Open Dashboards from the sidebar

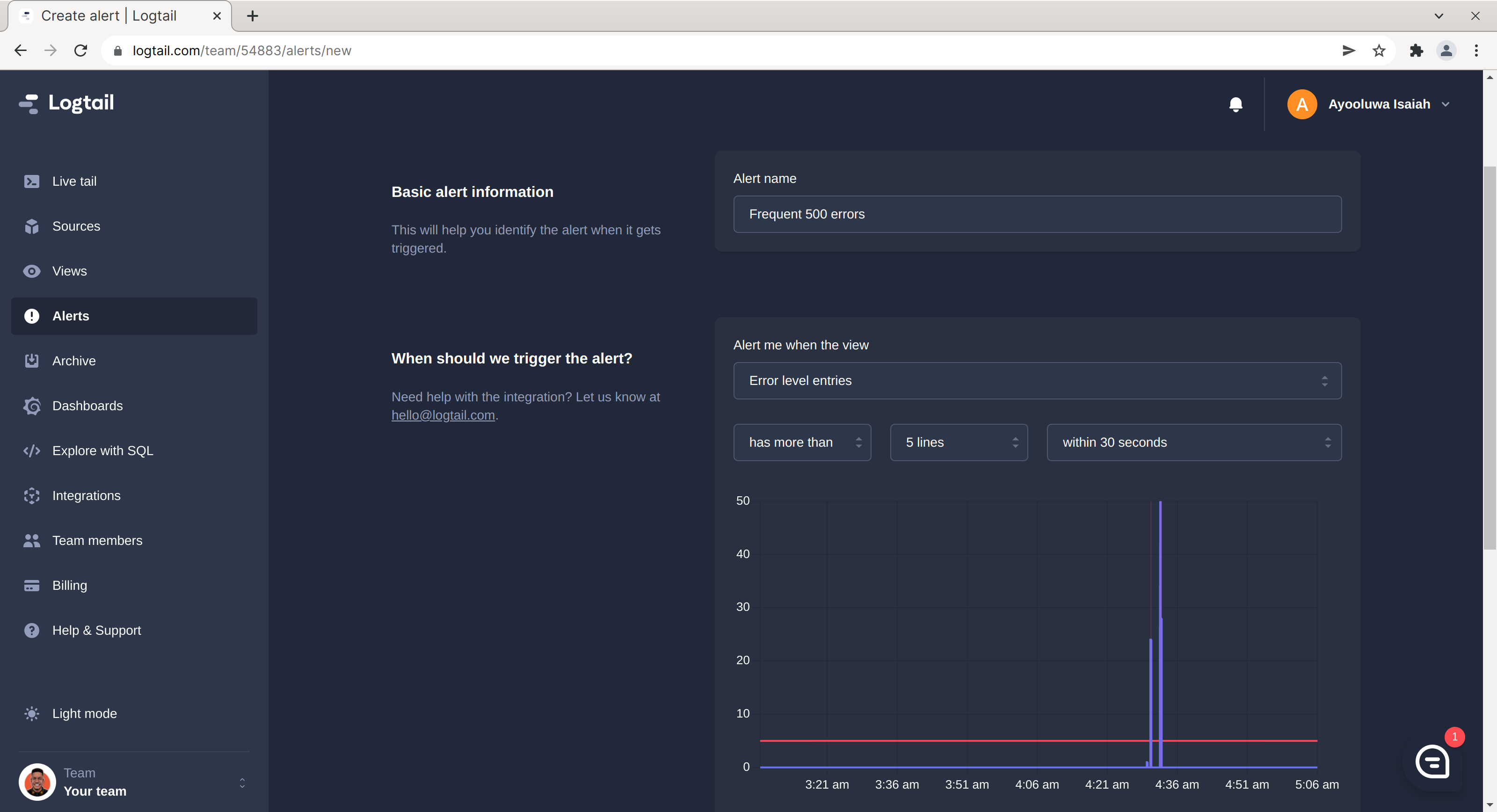87,406
